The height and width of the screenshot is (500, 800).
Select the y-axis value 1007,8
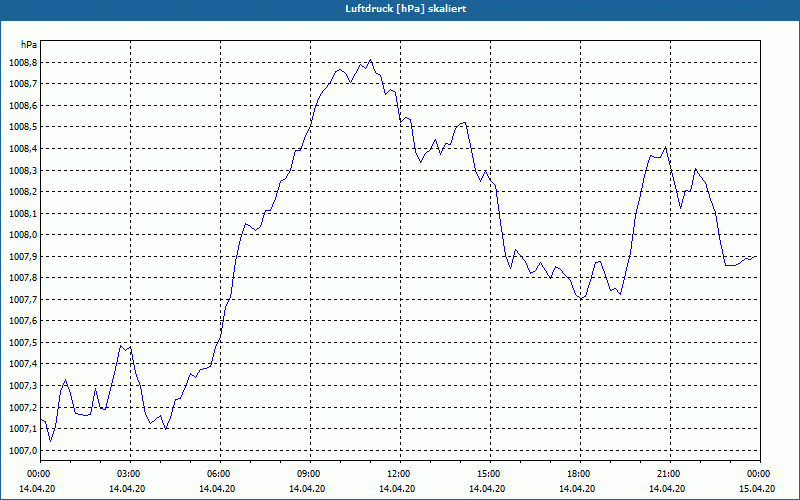tap(22, 278)
